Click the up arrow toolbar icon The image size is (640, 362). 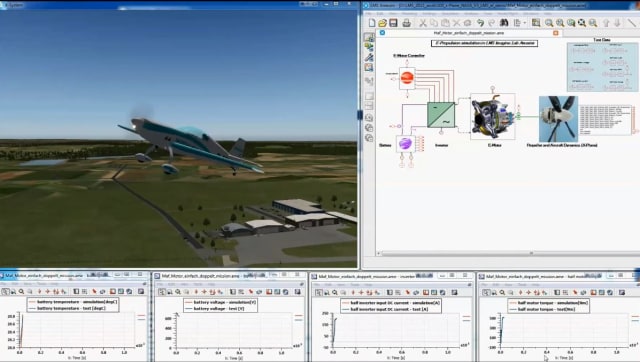coord(607,23)
